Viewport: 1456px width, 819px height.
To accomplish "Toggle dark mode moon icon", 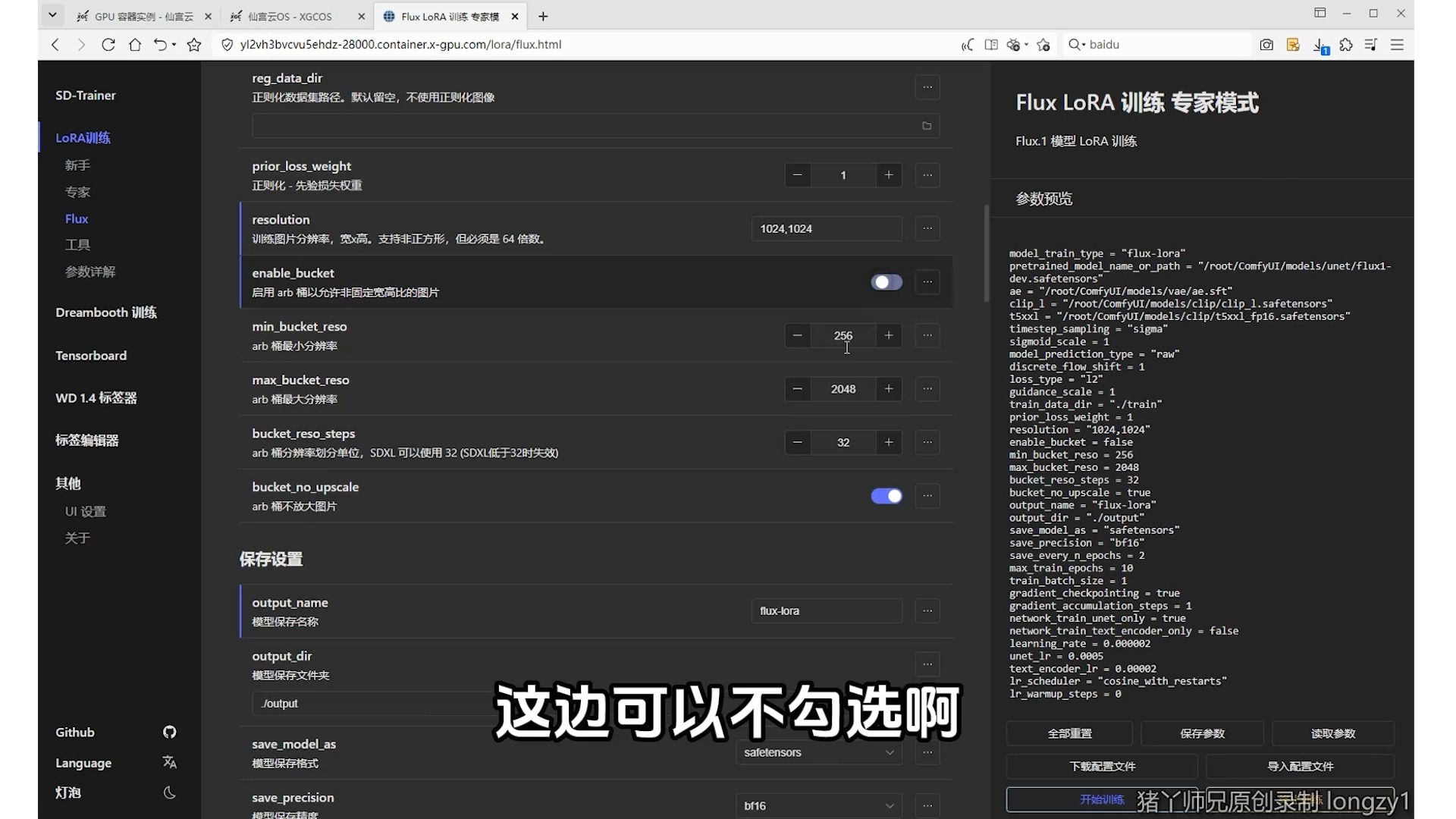I will [170, 792].
